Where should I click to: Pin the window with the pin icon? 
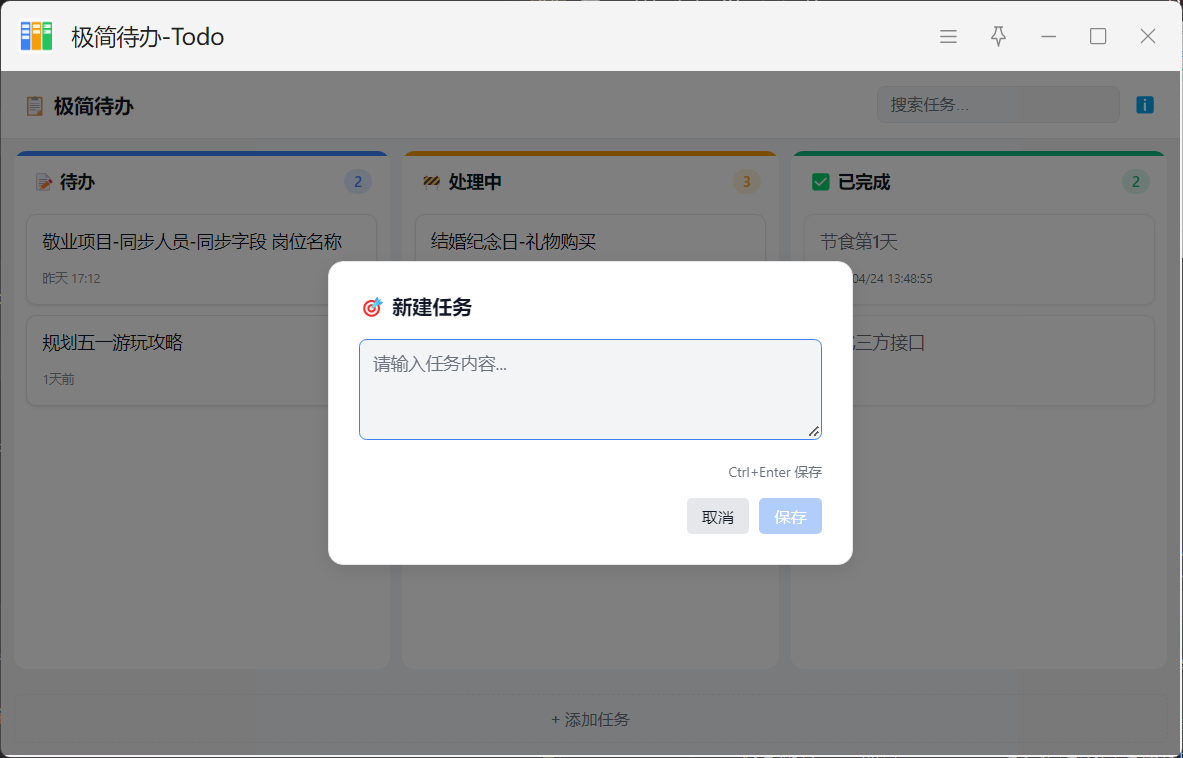[x=998, y=37]
